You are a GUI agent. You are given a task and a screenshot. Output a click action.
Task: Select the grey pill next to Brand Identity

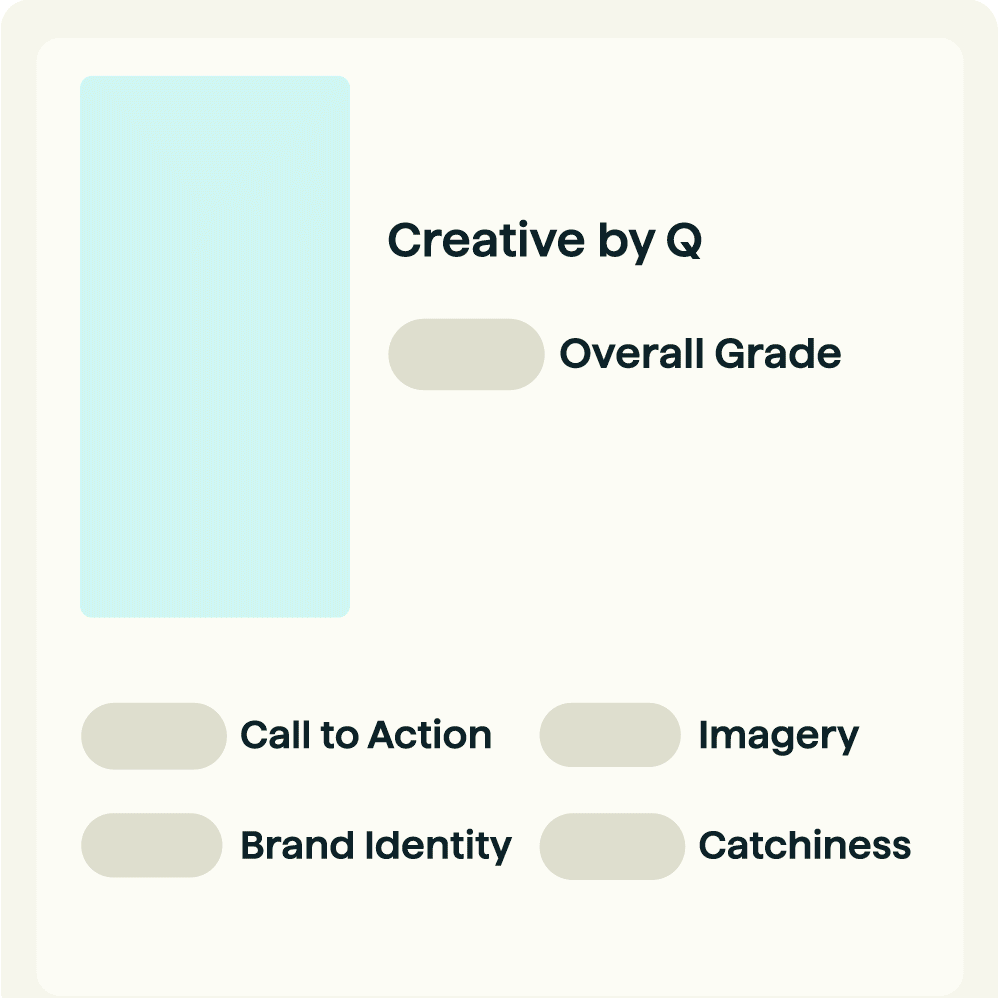coord(151,845)
